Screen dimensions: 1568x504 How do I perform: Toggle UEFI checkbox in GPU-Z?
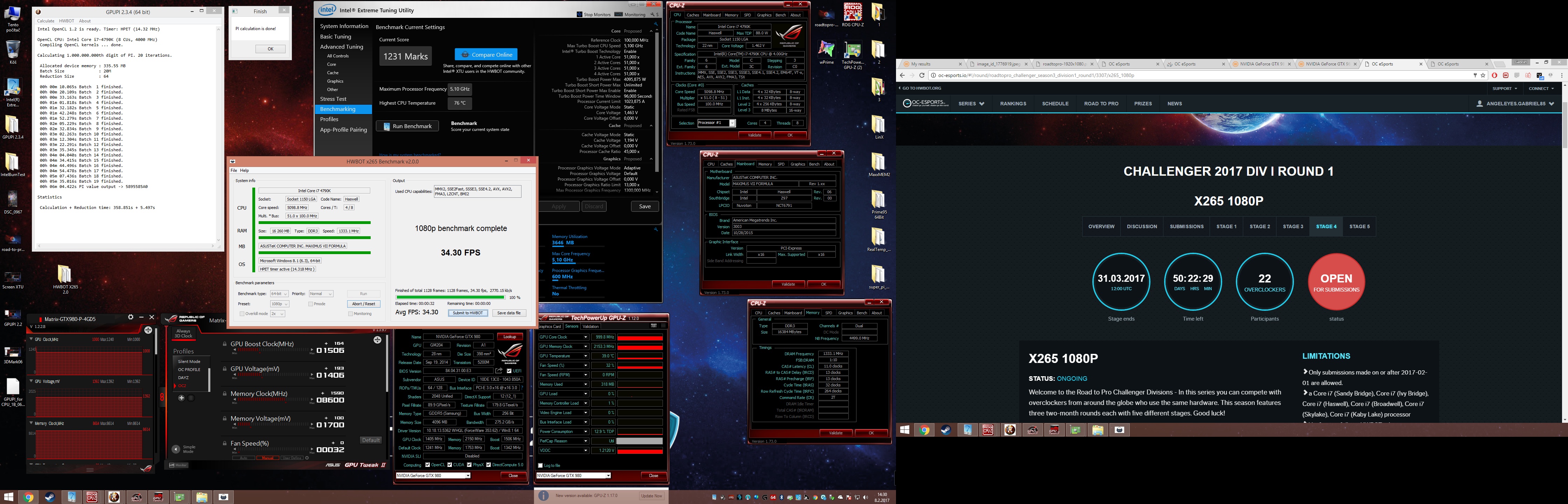tap(509, 371)
